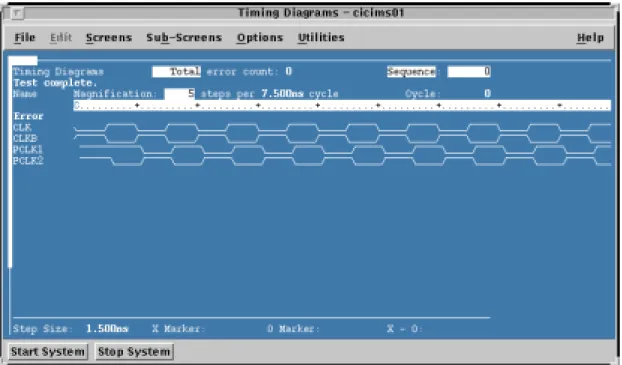Open the Utilities menu
Screen dimensions: 622x365
(321, 38)
